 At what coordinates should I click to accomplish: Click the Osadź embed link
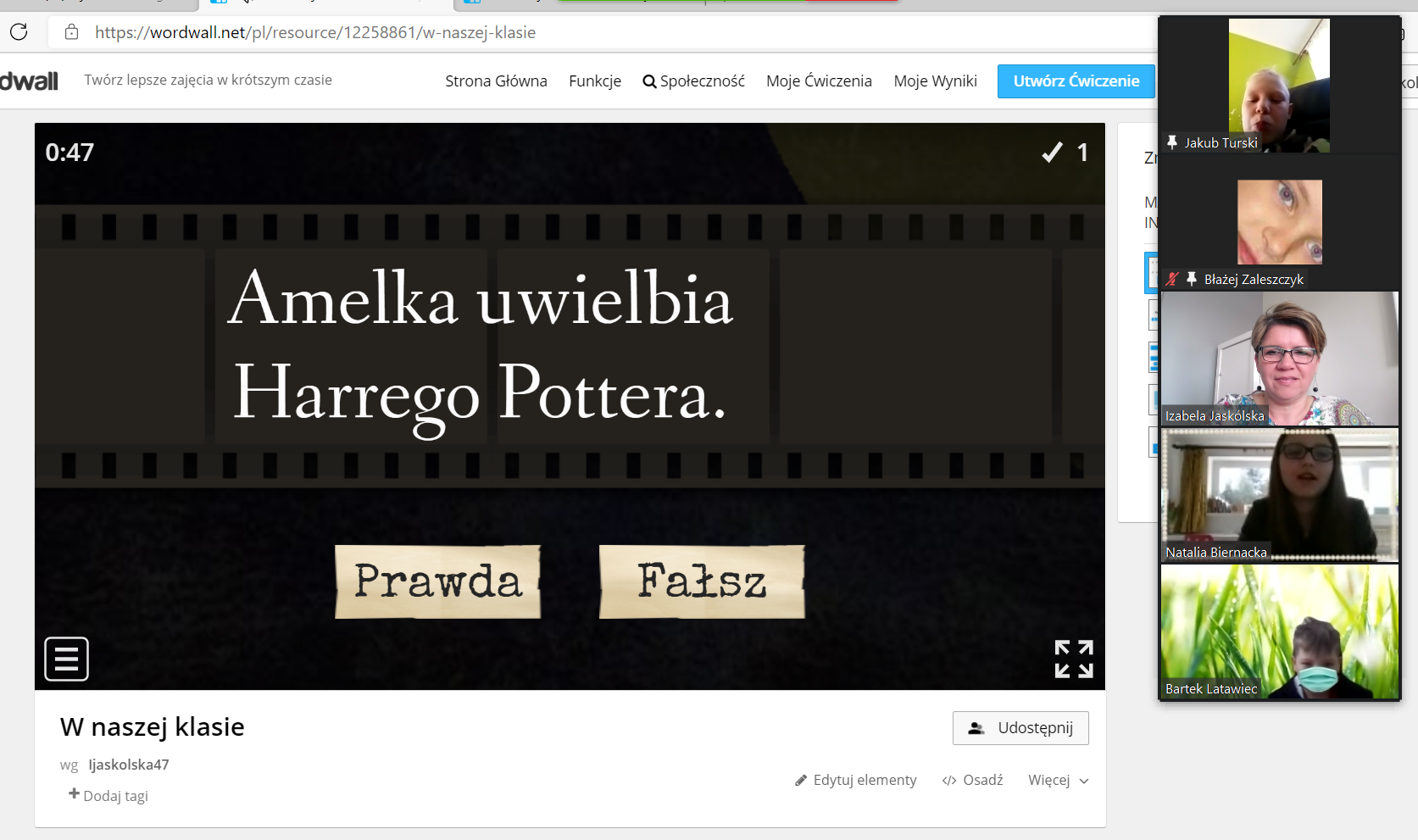[x=972, y=780]
